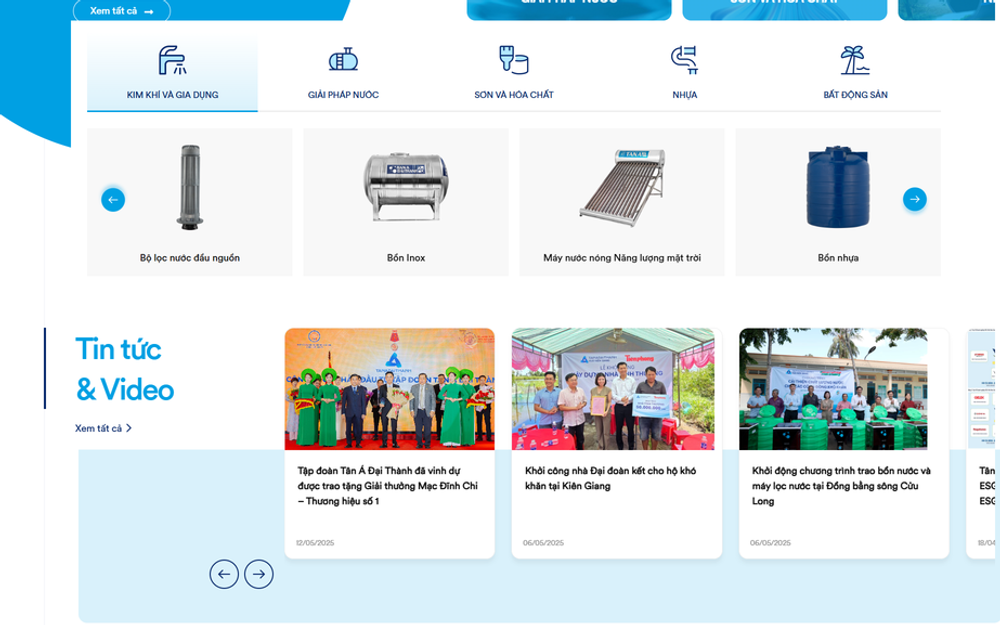This screenshot has height=625, width=1000.
Task: Go to next news slide arrow
Action: tap(258, 574)
